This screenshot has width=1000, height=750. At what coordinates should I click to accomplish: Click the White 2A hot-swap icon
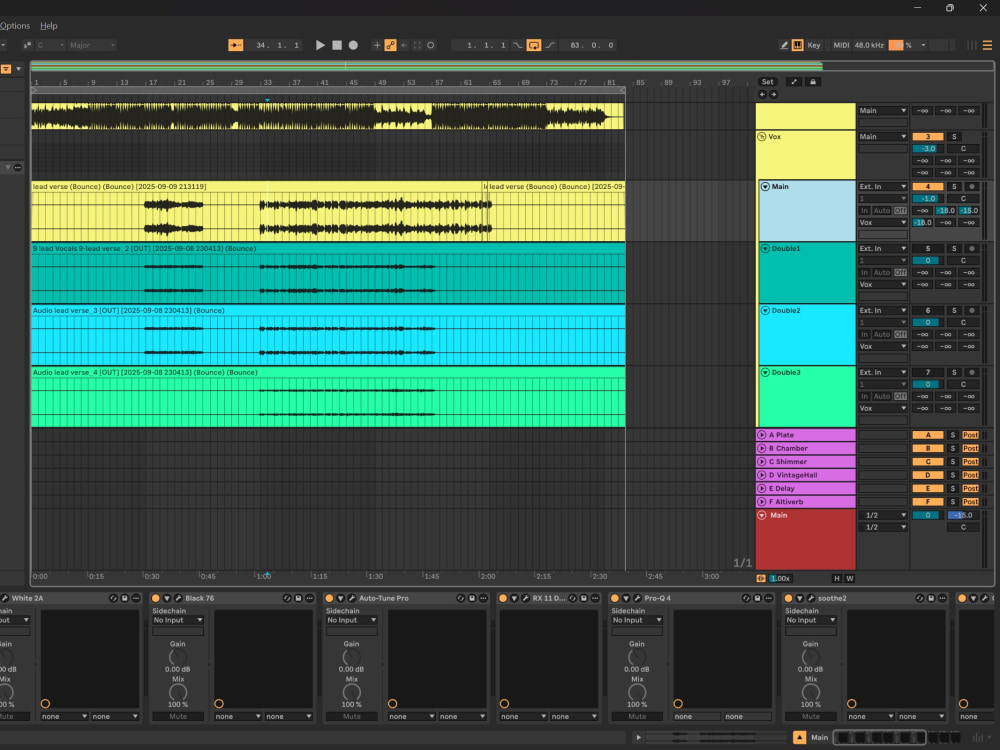click(x=113, y=598)
